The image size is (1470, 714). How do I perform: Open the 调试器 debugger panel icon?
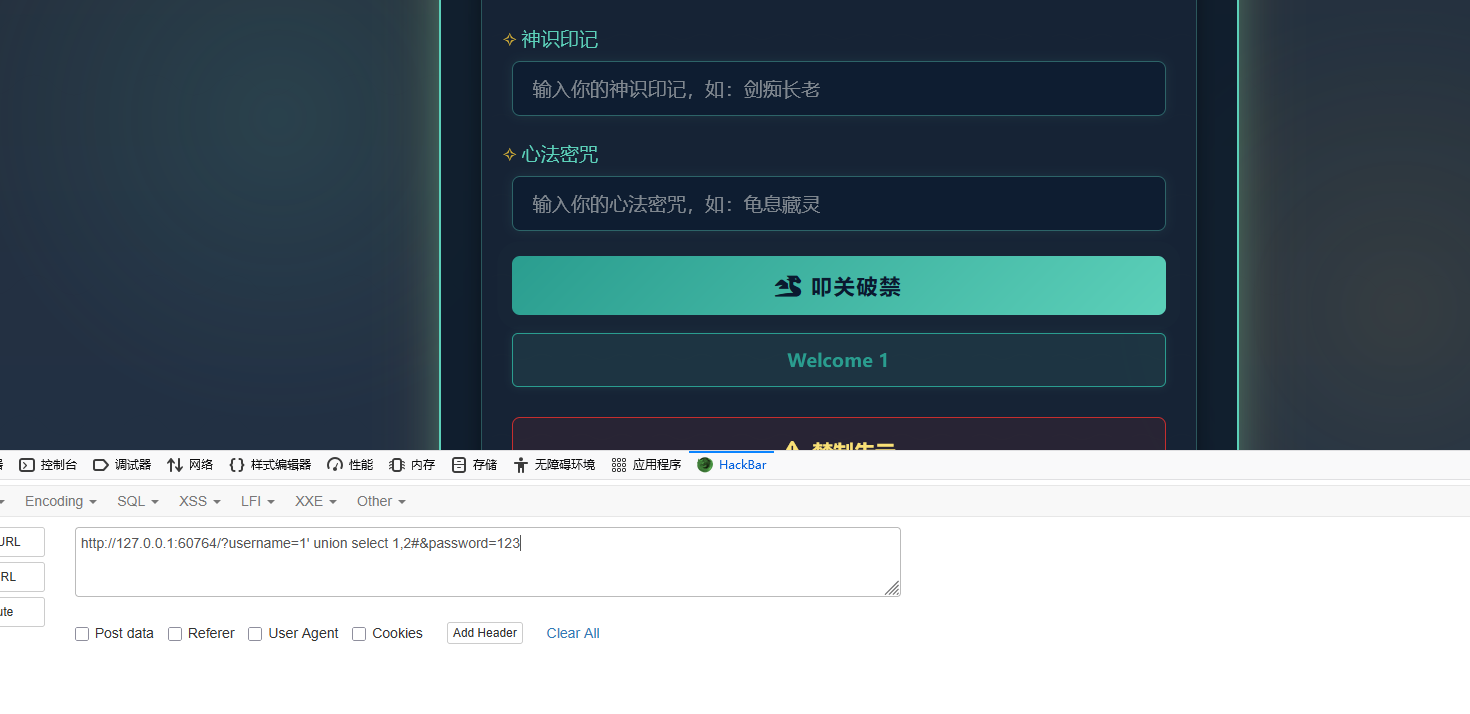coord(101,465)
